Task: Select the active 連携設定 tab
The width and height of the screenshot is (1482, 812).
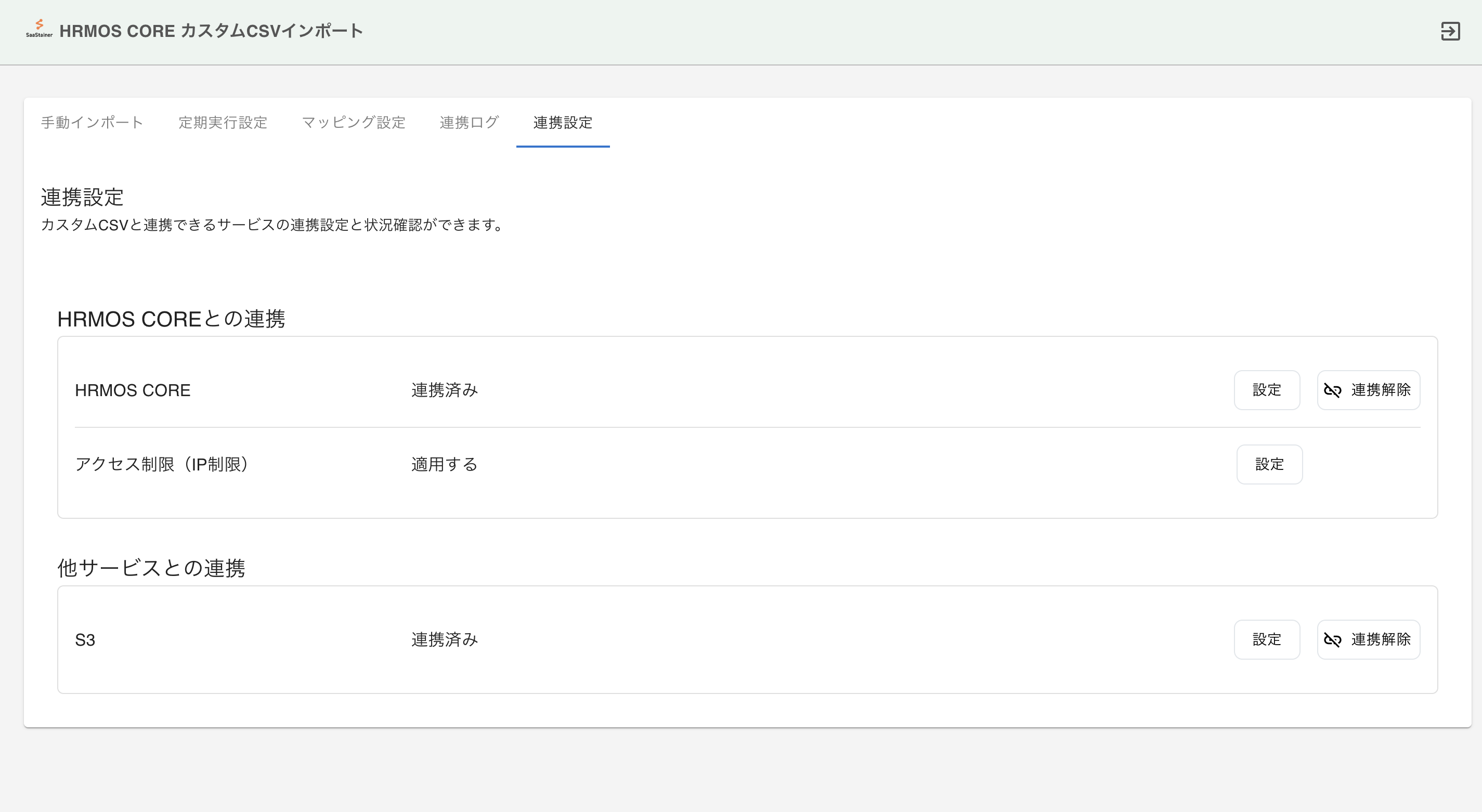Action: [562, 123]
